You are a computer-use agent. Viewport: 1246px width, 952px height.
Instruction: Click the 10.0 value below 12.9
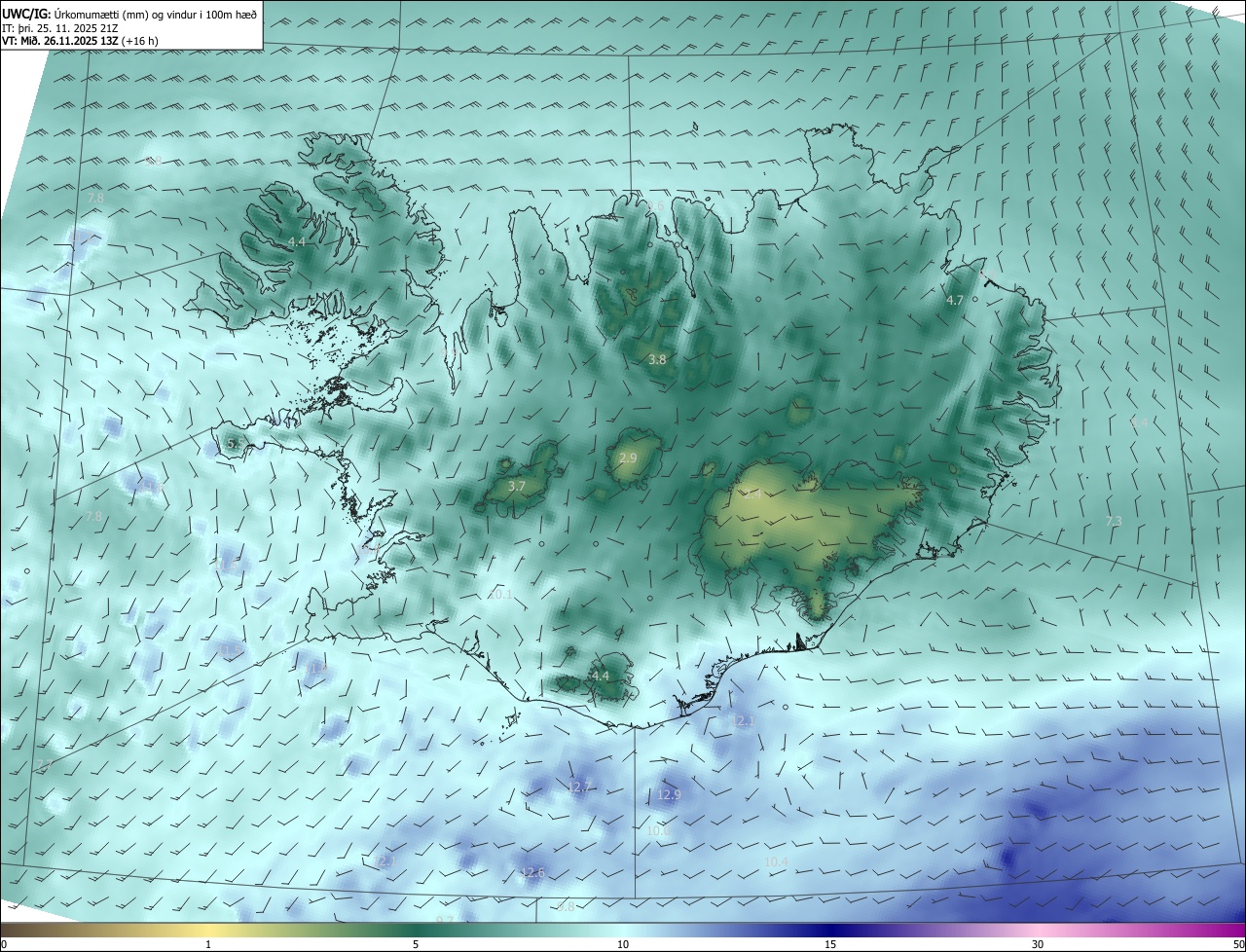(658, 831)
